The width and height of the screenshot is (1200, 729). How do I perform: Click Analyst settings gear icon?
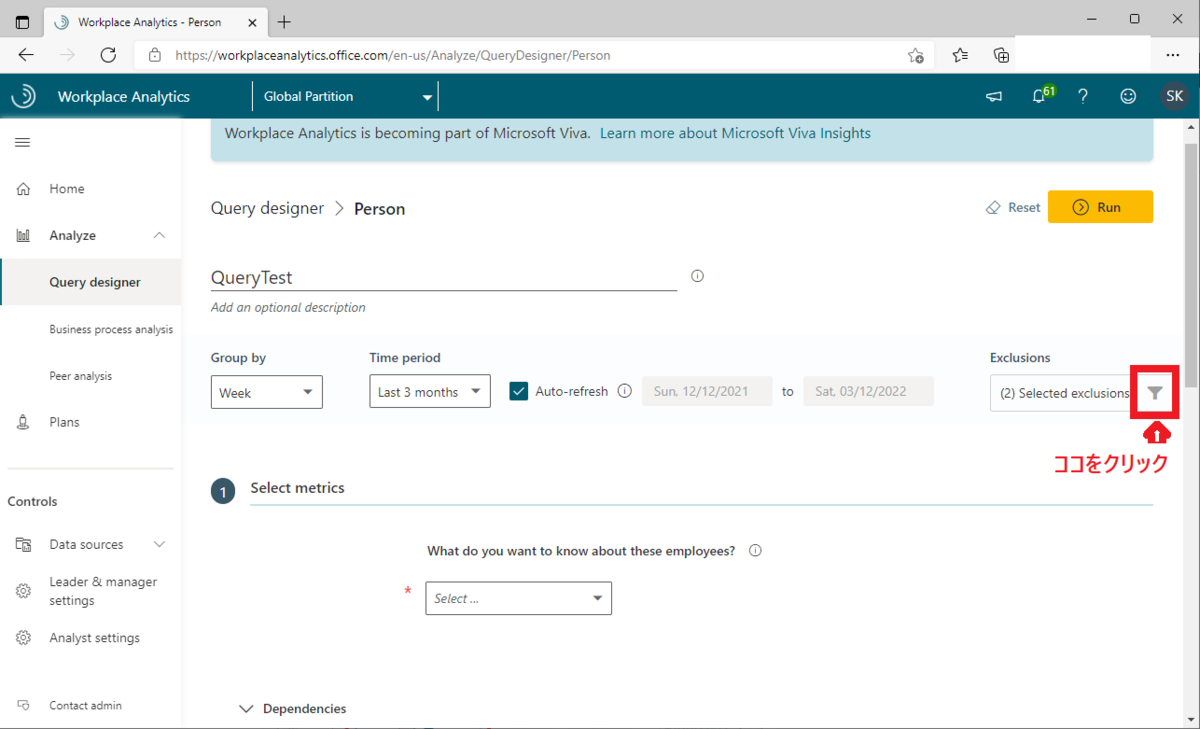coord(24,638)
